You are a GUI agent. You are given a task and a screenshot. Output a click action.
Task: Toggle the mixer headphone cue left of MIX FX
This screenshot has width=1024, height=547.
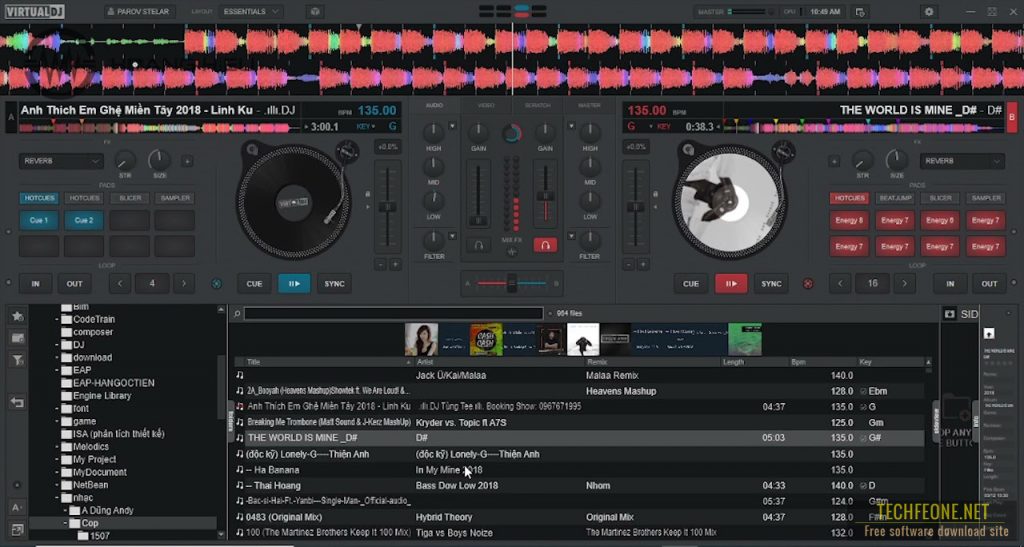pos(479,245)
